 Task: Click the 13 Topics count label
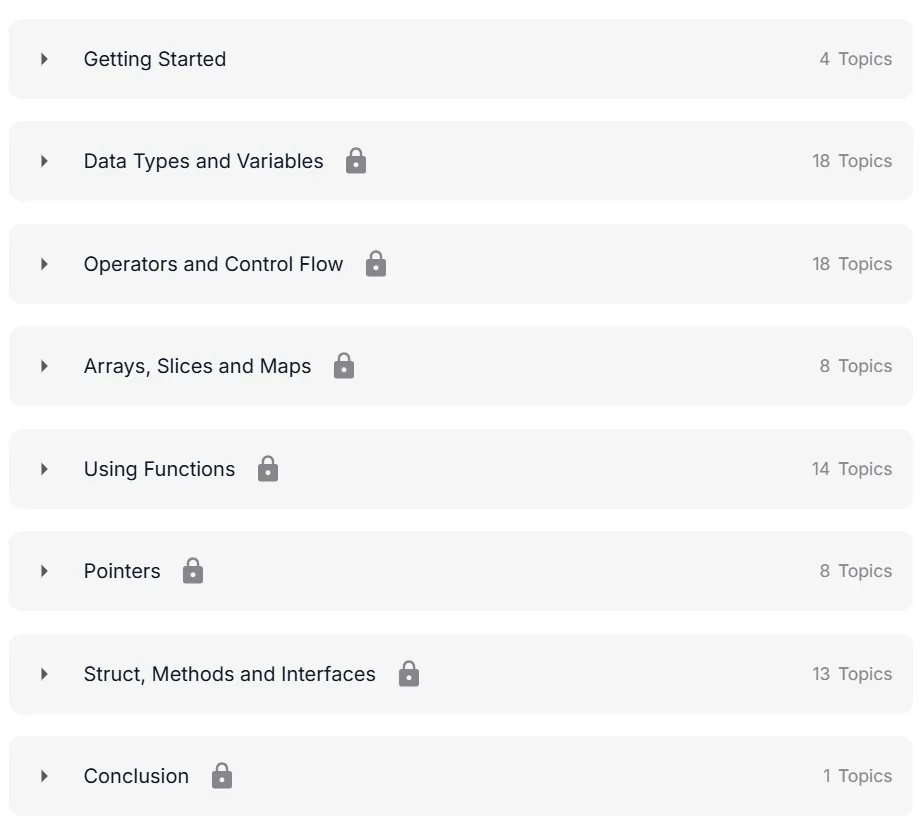[852, 673]
